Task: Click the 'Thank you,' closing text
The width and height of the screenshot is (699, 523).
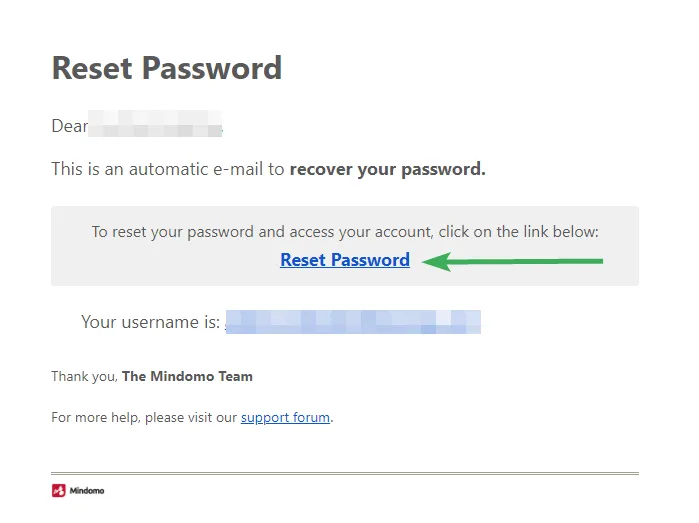Action: click(84, 377)
